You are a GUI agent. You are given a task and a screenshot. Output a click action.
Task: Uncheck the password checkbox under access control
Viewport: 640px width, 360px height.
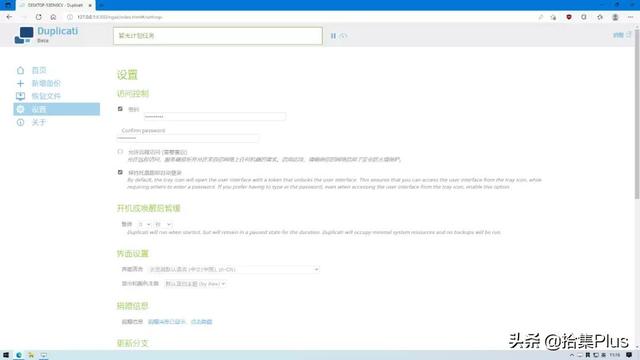120,109
